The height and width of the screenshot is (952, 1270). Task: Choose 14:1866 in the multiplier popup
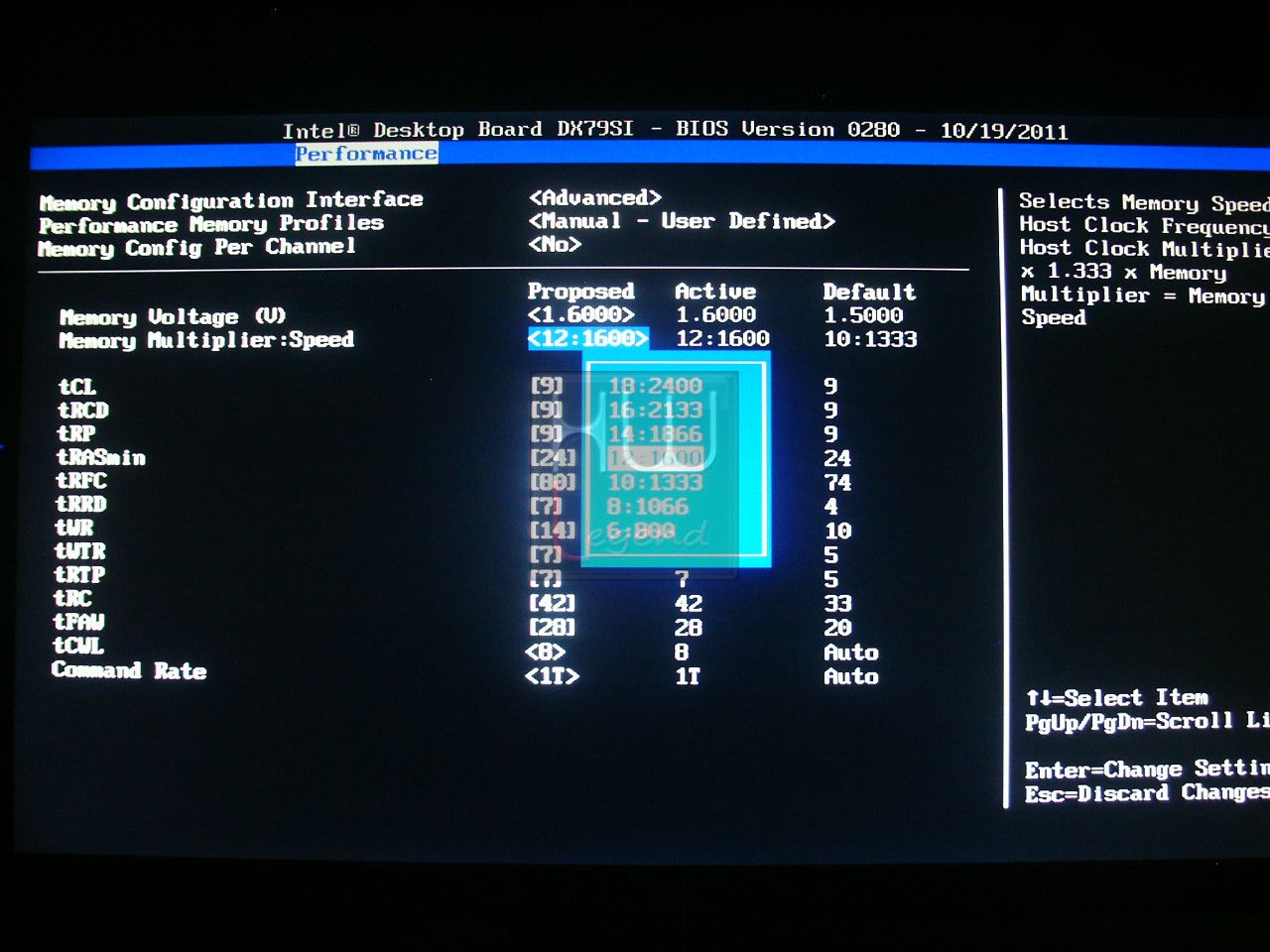(x=655, y=434)
